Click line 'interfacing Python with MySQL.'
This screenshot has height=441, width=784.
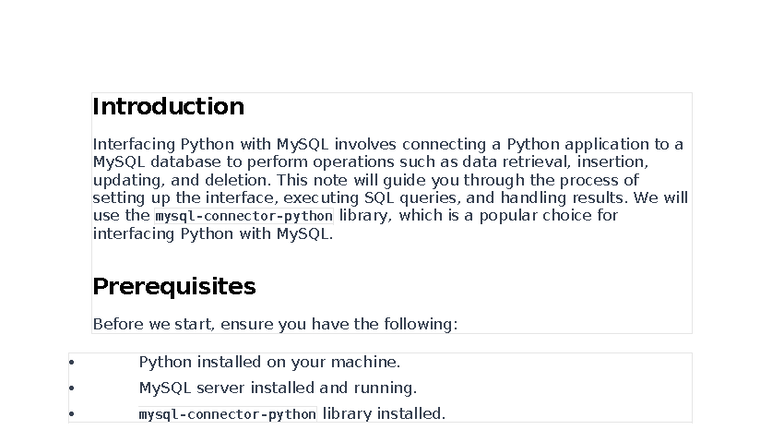(212, 234)
